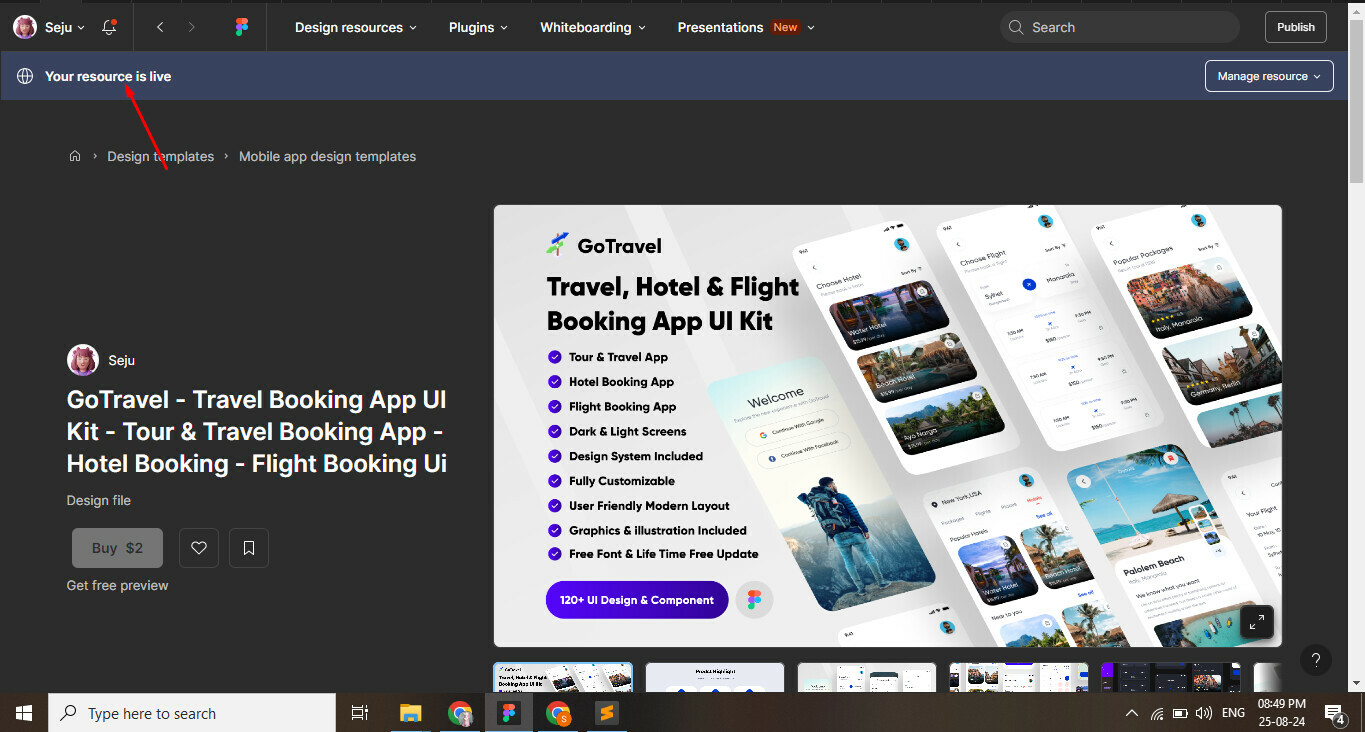Select the first preview thumbnail

click(x=563, y=677)
